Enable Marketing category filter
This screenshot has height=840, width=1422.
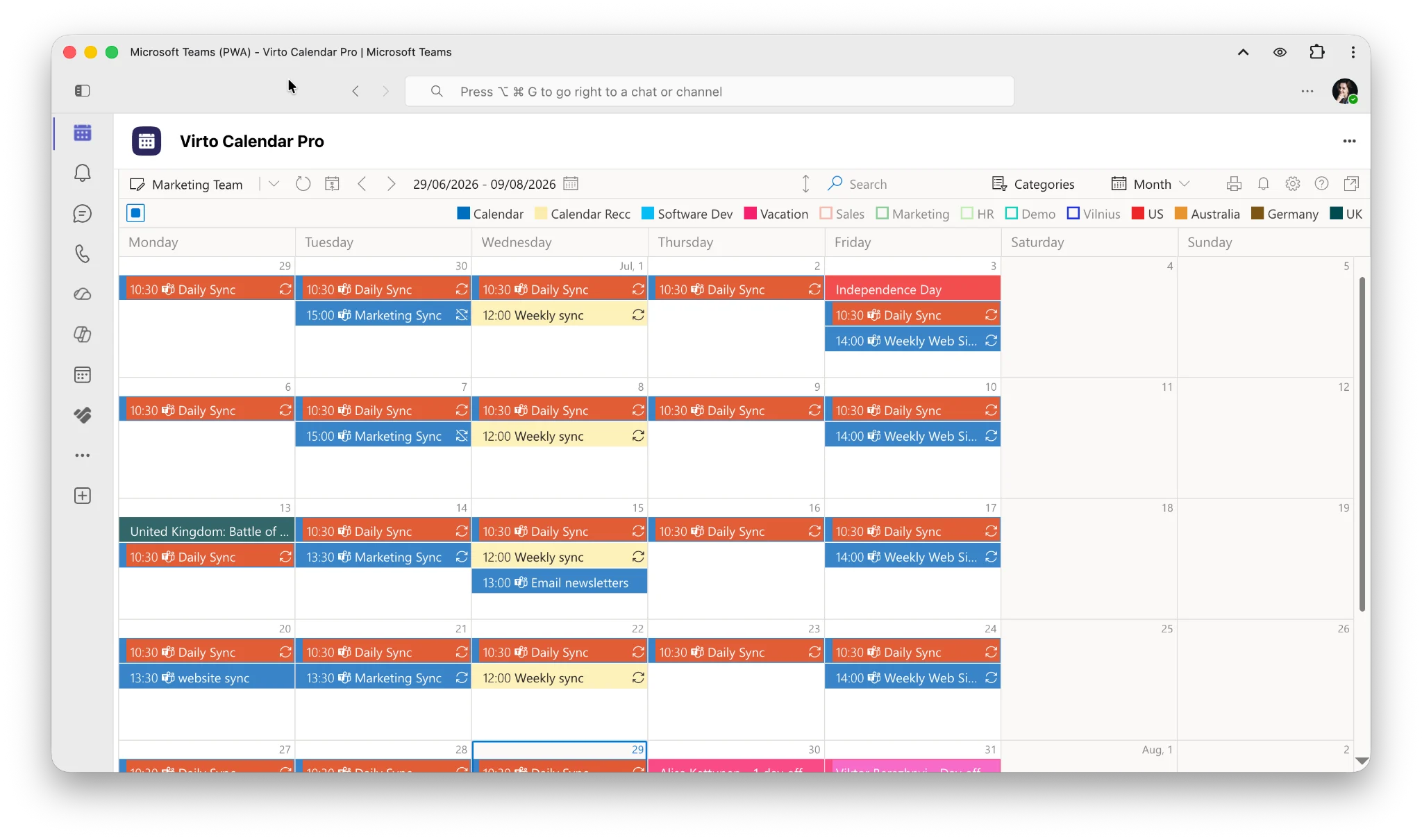[x=912, y=214]
